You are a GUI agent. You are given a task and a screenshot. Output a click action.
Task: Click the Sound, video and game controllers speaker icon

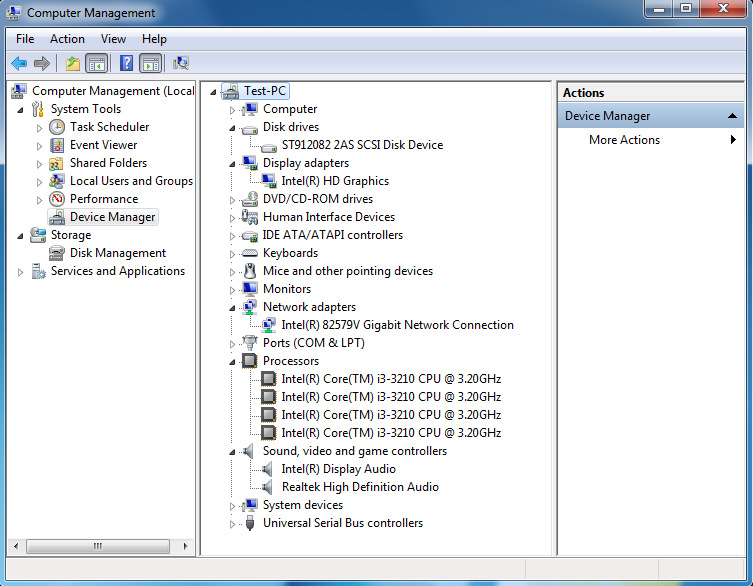pos(248,451)
